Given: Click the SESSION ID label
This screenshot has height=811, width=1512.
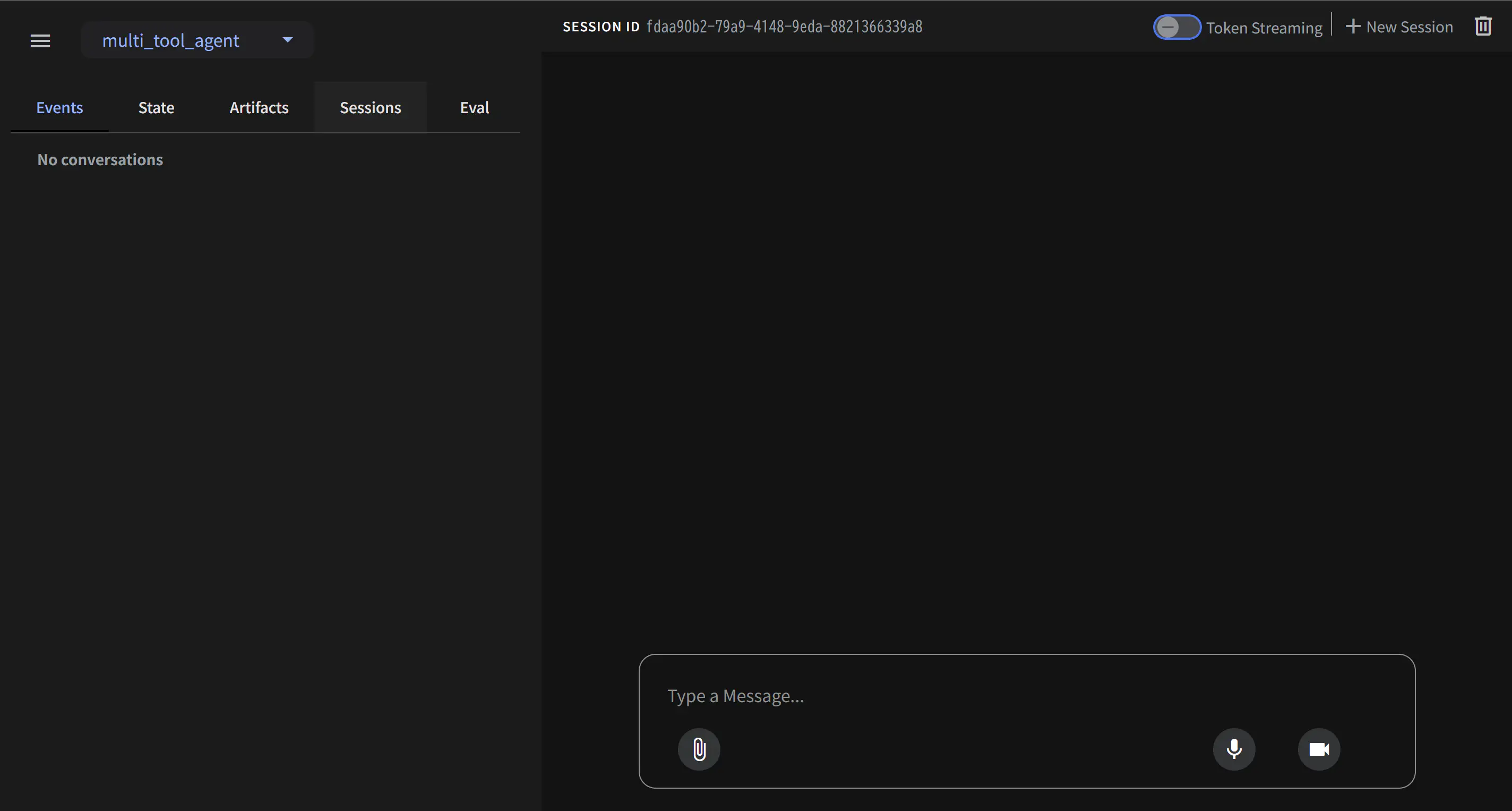Looking at the screenshot, I should point(600,27).
